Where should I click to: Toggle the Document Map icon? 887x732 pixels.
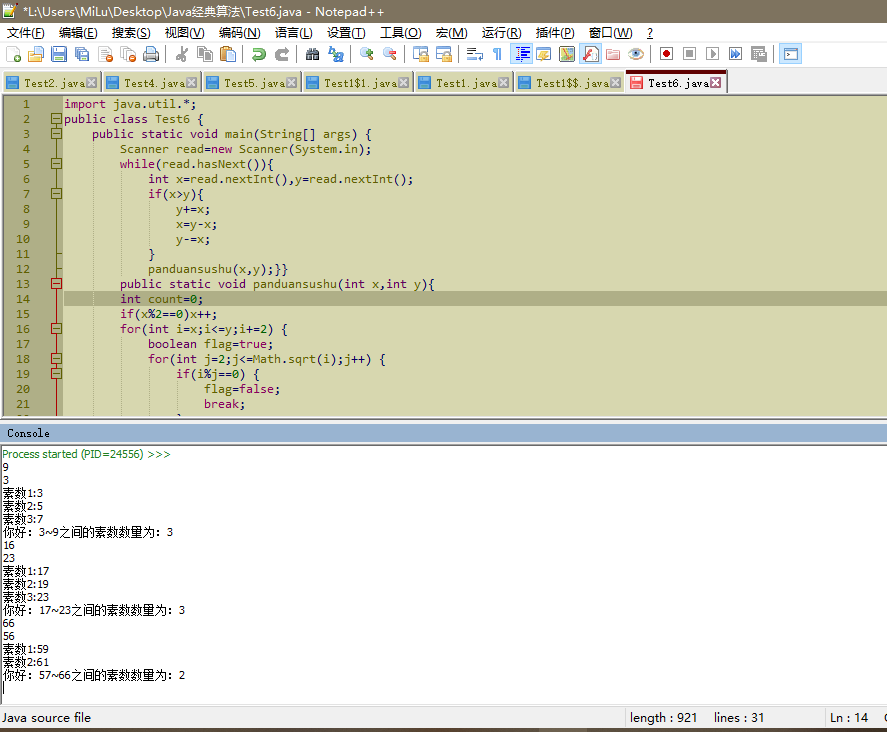567,54
